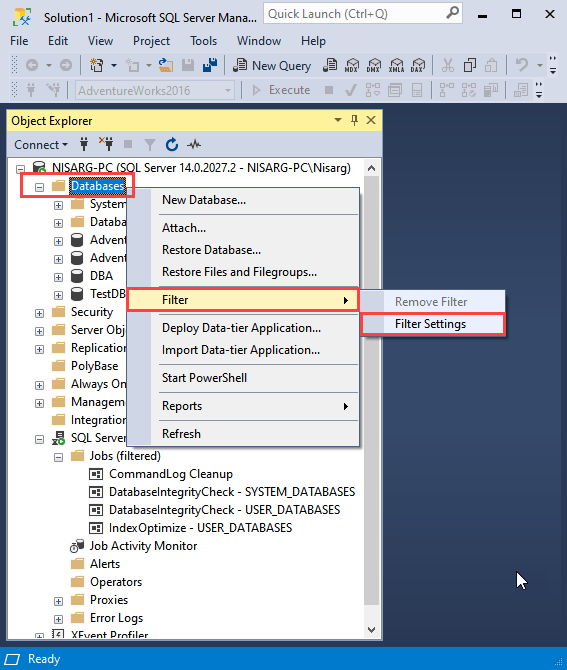
Task: Expand the TestDB database node
Action: (59, 295)
